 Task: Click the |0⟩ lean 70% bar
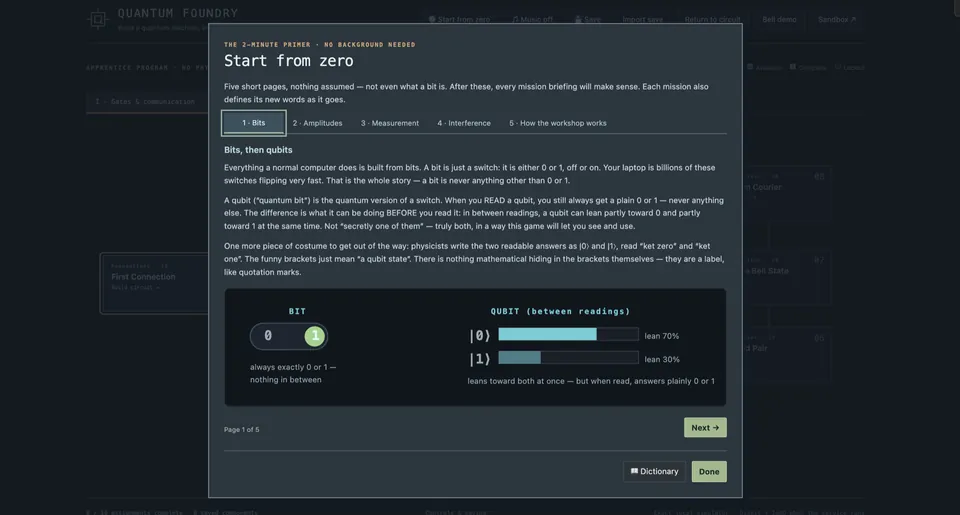(568, 334)
